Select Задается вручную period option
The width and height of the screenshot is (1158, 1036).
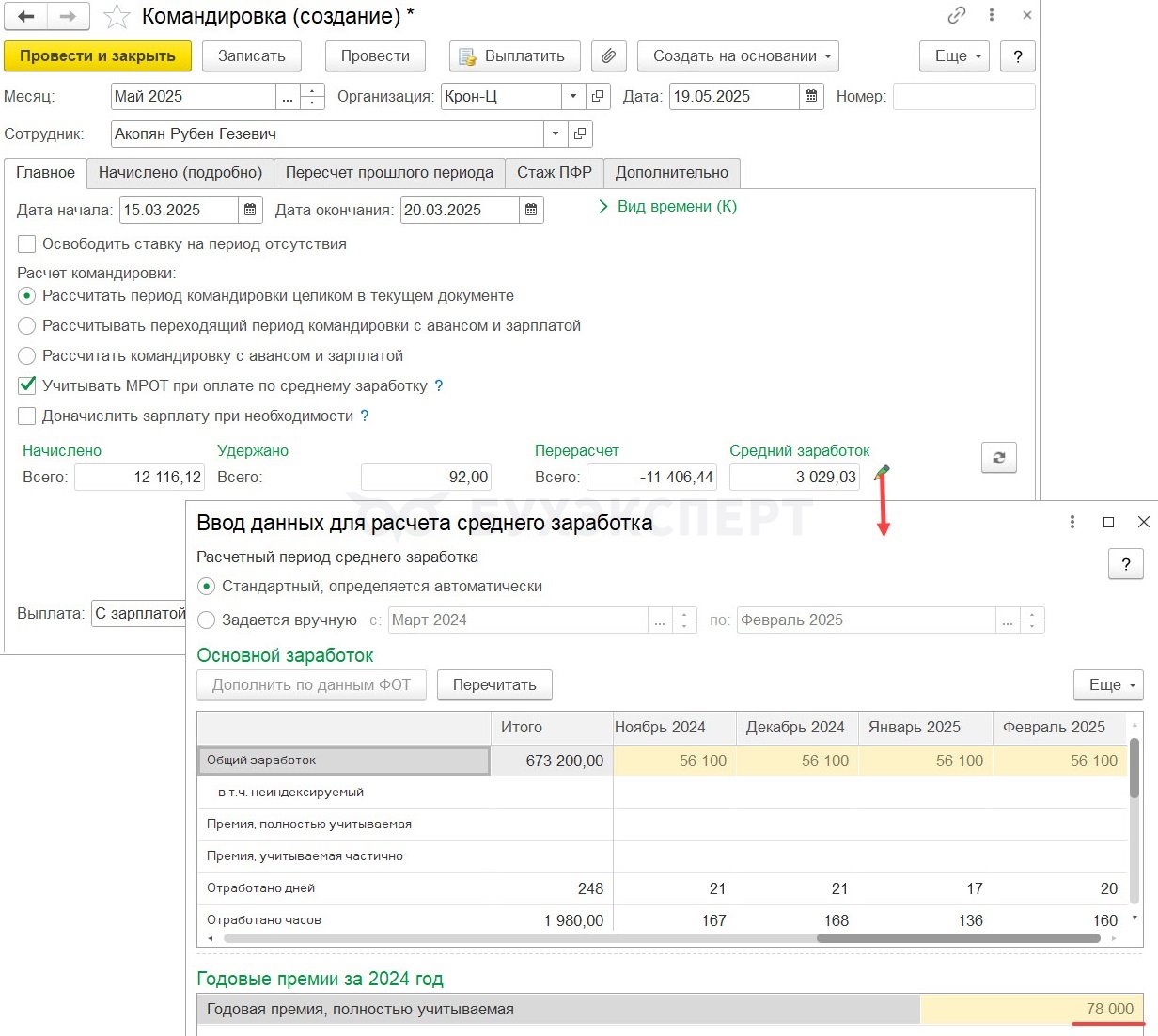click(x=207, y=620)
